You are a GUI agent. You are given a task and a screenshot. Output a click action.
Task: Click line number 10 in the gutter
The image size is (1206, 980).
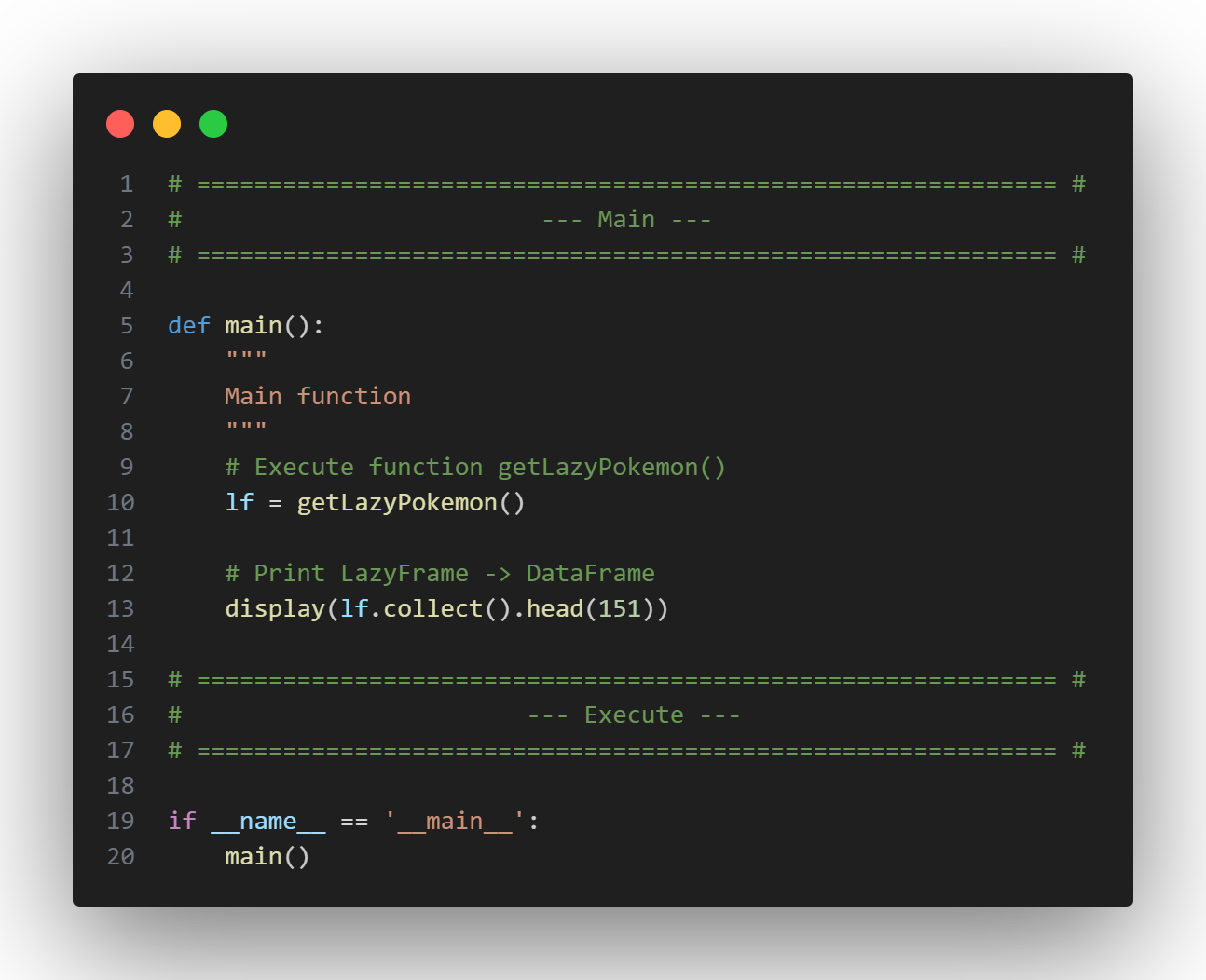point(120,502)
